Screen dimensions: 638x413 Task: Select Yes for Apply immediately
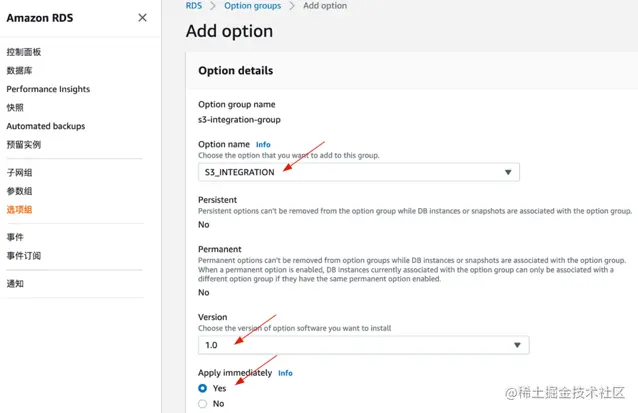click(203, 388)
